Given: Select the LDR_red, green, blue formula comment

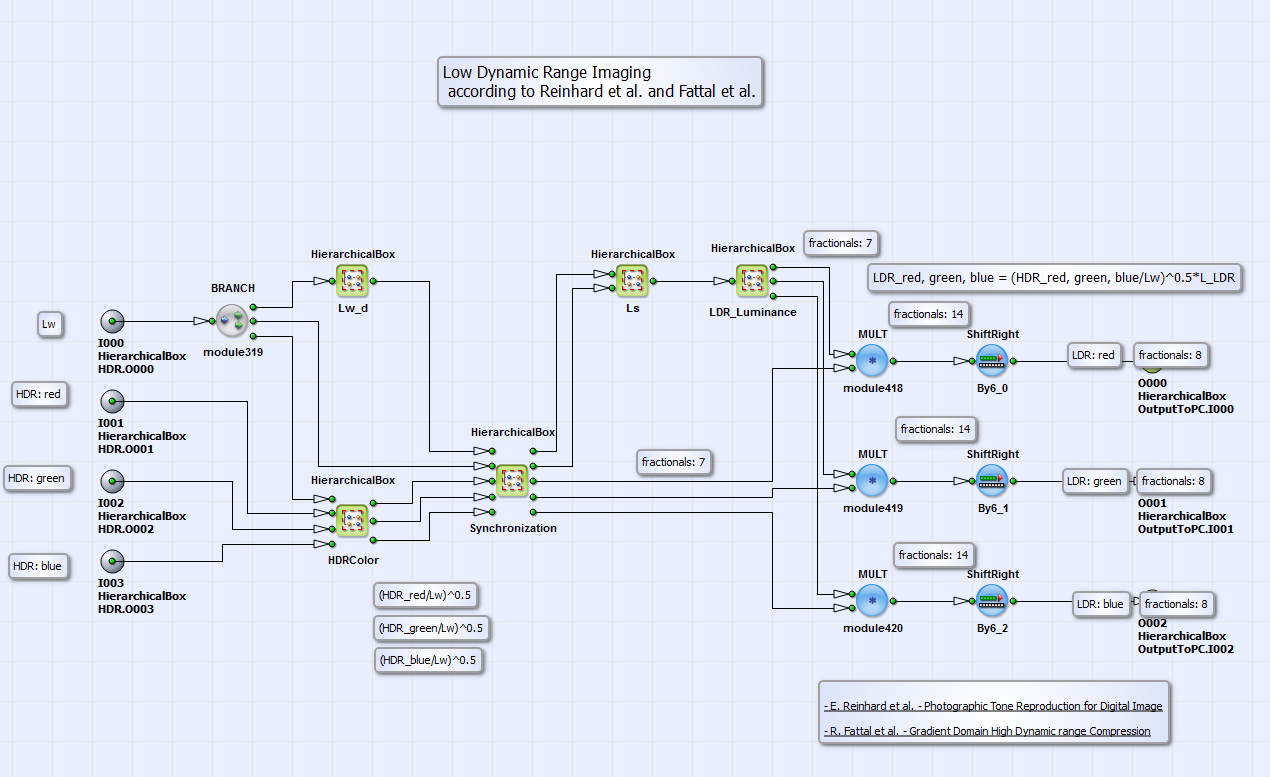Looking at the screenshot, I should [1055, 278].
